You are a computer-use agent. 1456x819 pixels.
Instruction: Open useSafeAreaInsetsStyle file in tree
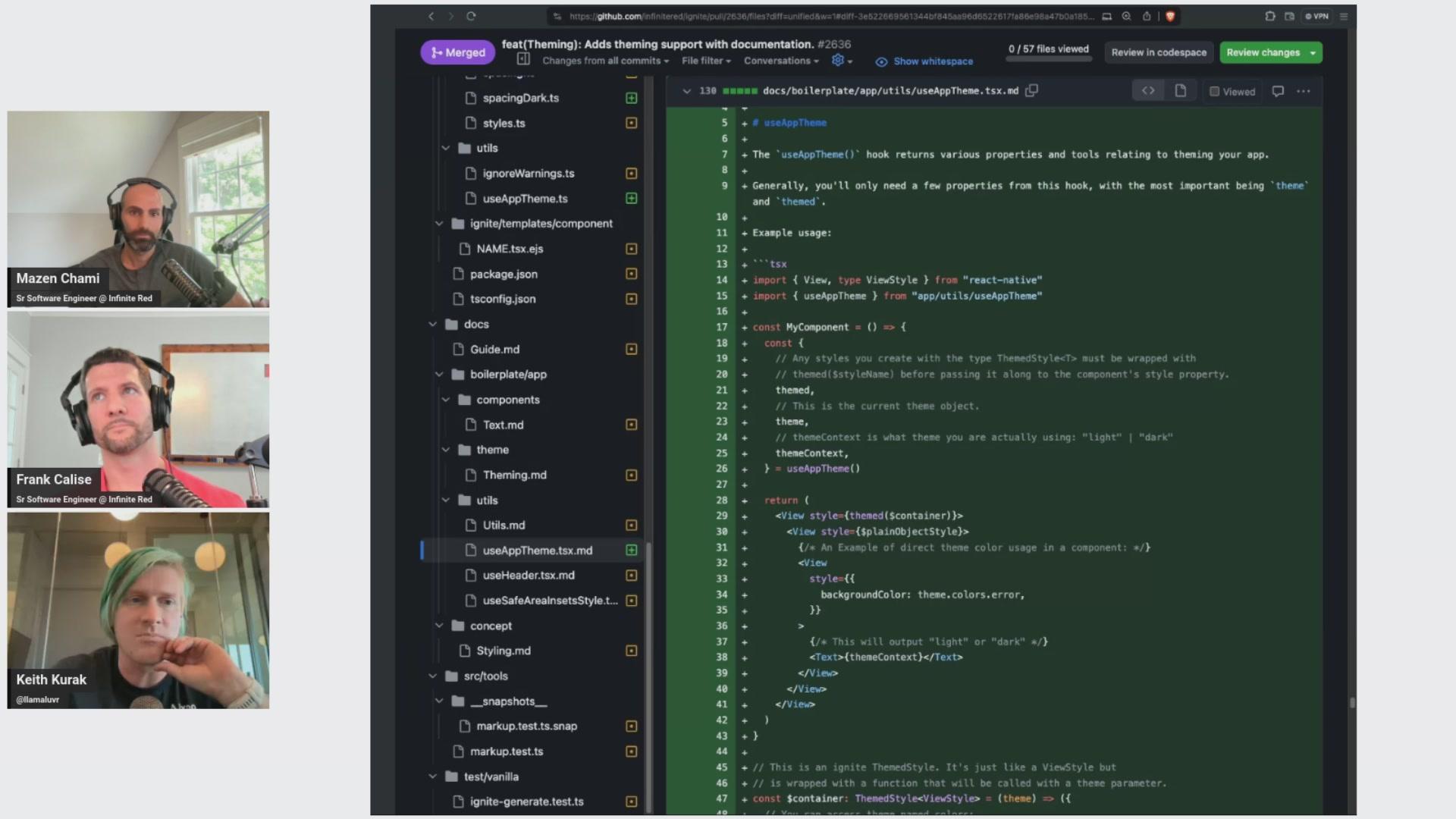[x=550, y=601]
